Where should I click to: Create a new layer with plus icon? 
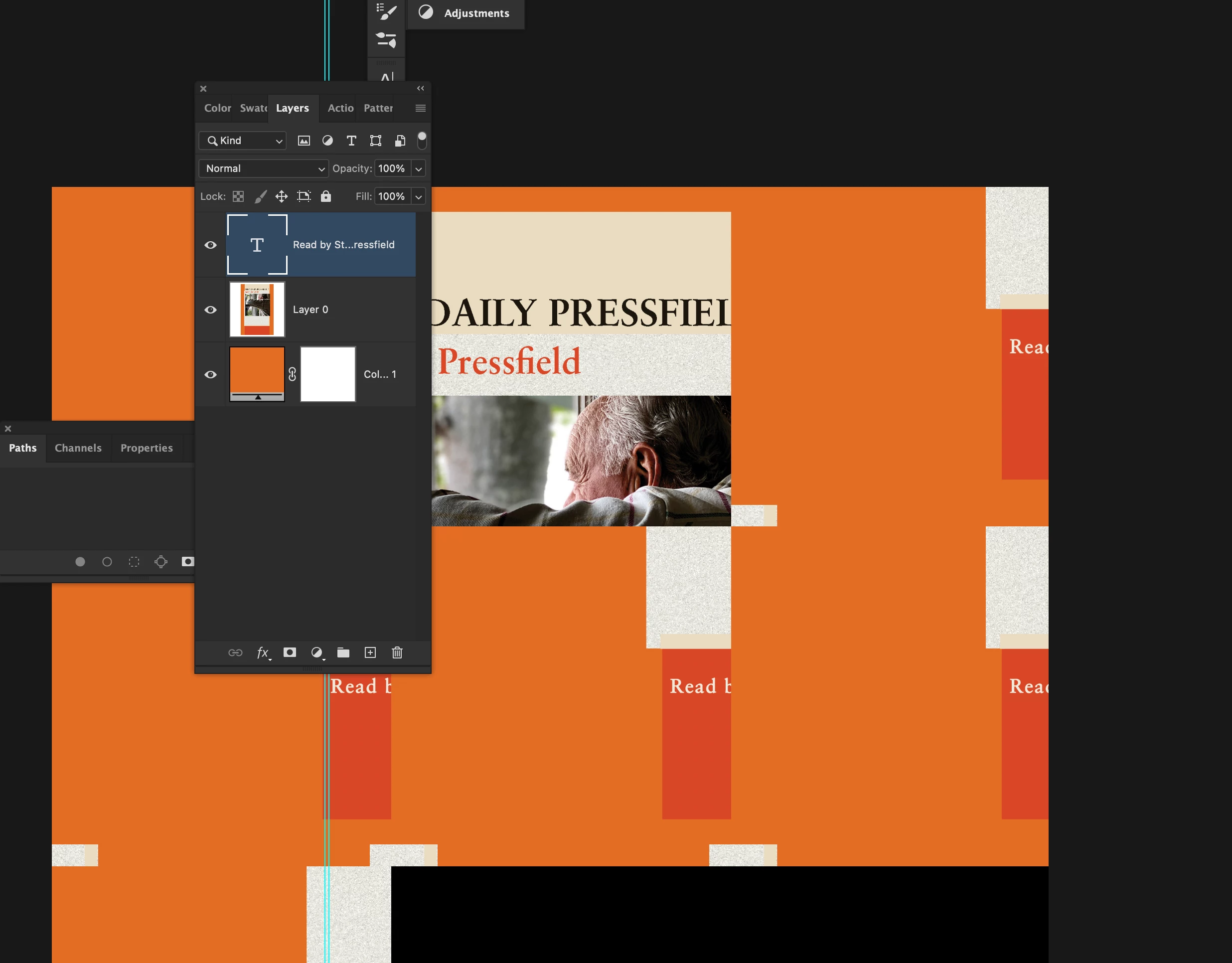(x=370, y=653)
